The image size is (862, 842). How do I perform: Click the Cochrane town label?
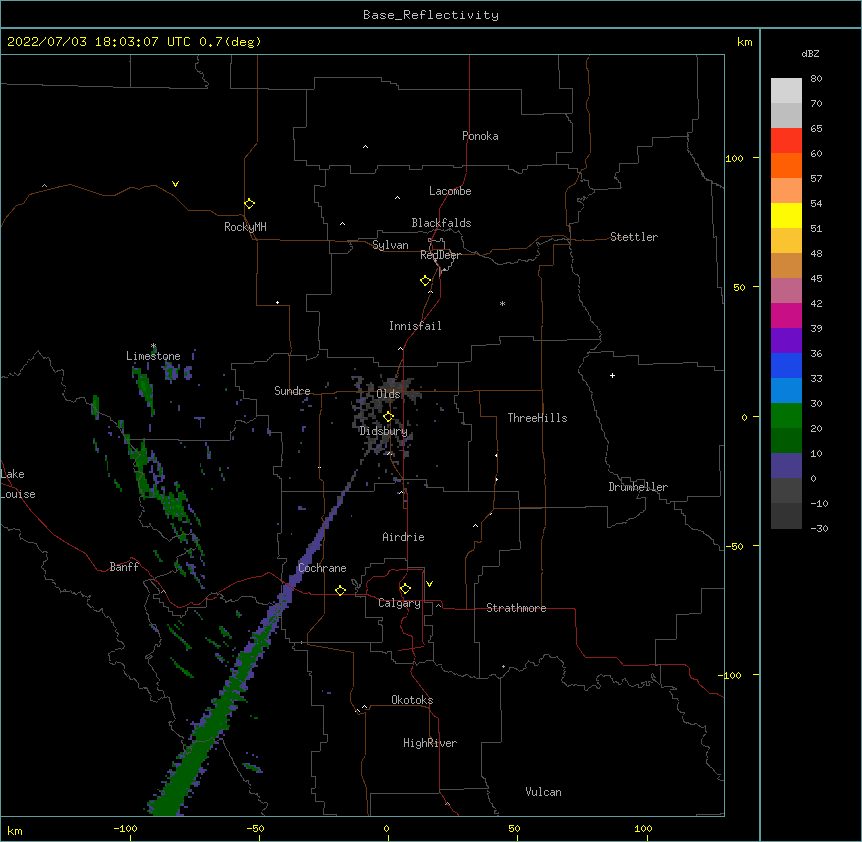tap(322, 568)
